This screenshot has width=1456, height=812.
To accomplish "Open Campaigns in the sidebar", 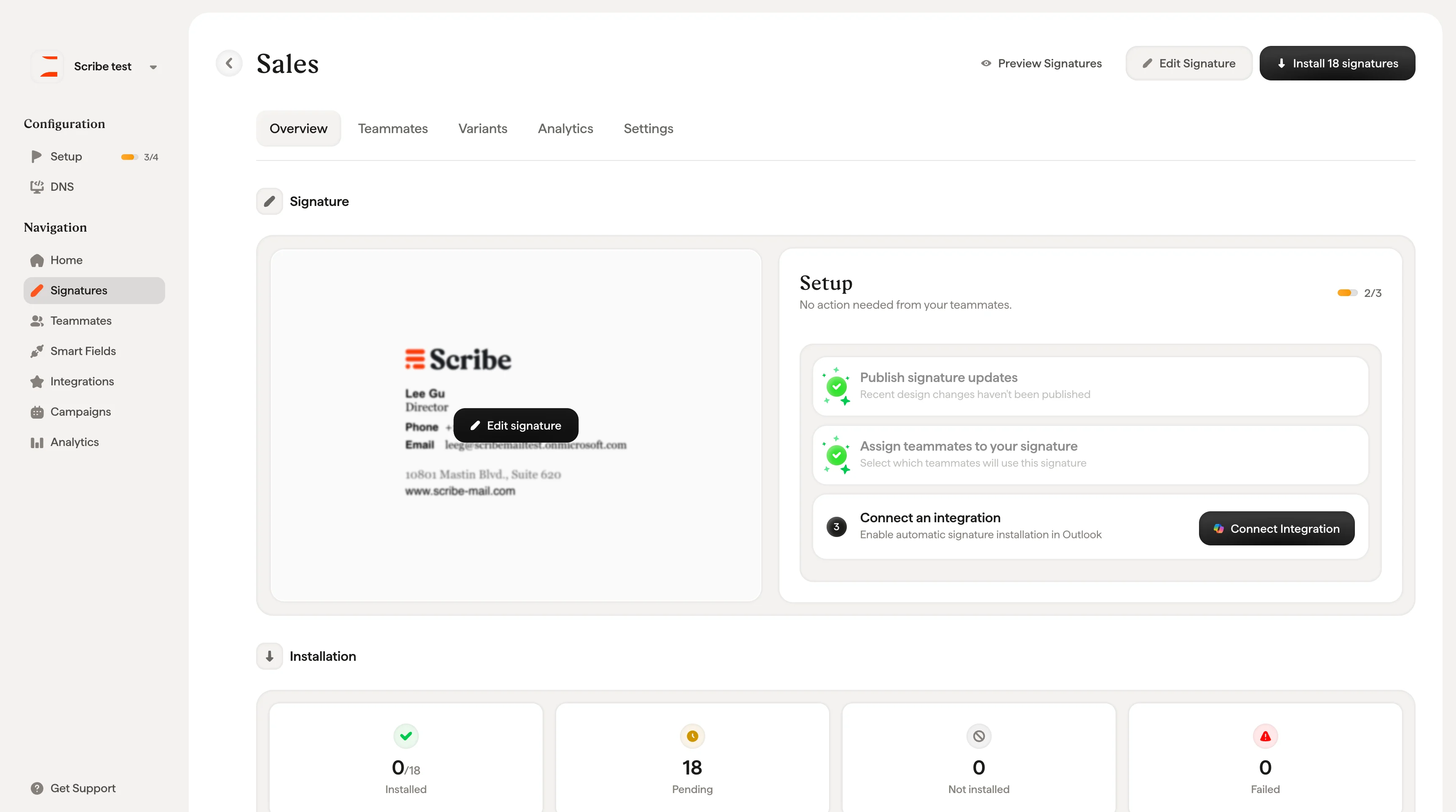I will tap(94, 412).
